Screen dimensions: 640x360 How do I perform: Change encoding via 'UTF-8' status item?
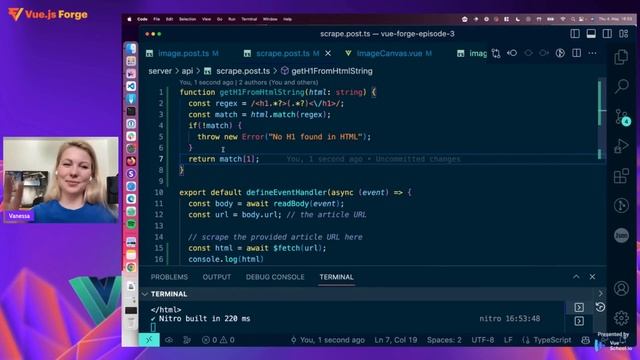(x=482, y=340)
